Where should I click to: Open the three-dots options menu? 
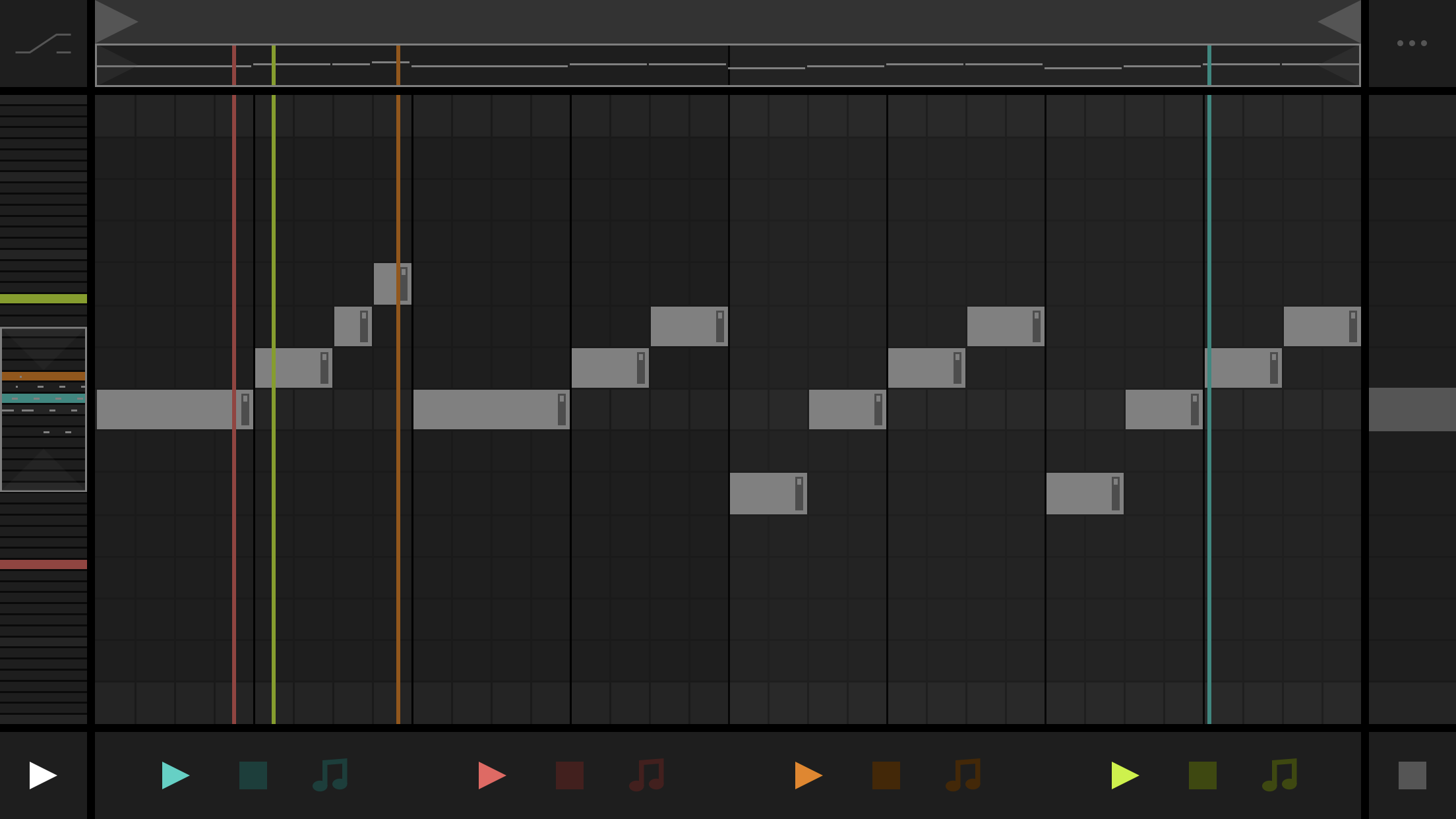pos(1412,44)
